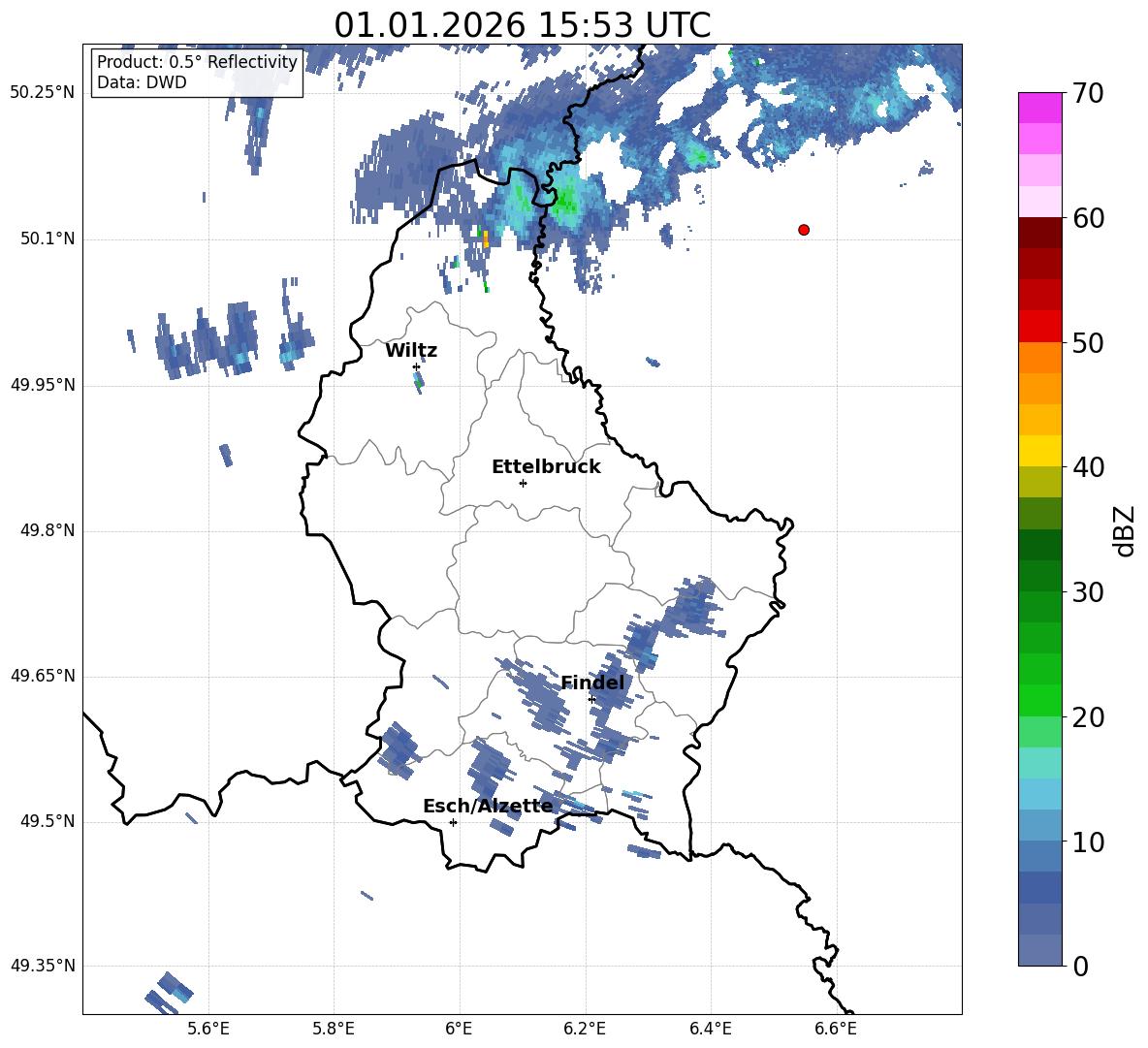Click the 50.25°N latitude label

43,93
